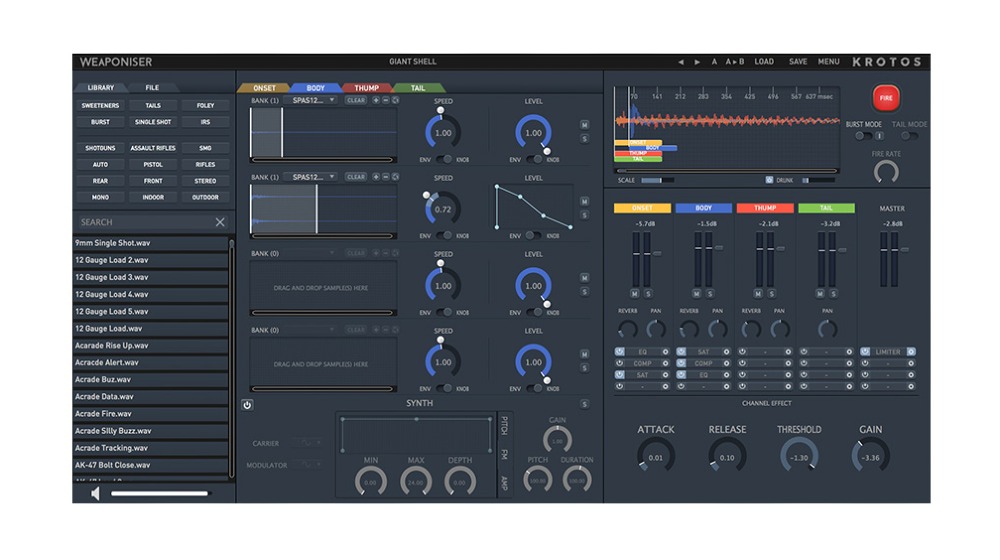Switch to the LIBRARY tab
Screen dimensions: 1000x560
coord(101,87)
